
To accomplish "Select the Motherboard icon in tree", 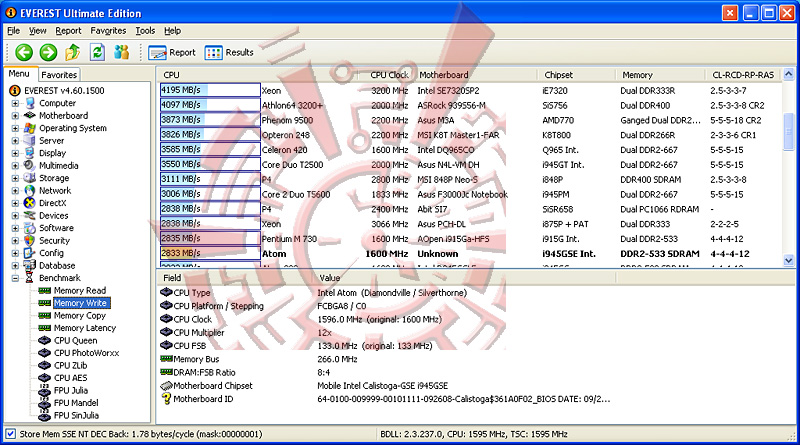I will pyautogui.click(x=30, y=115).
